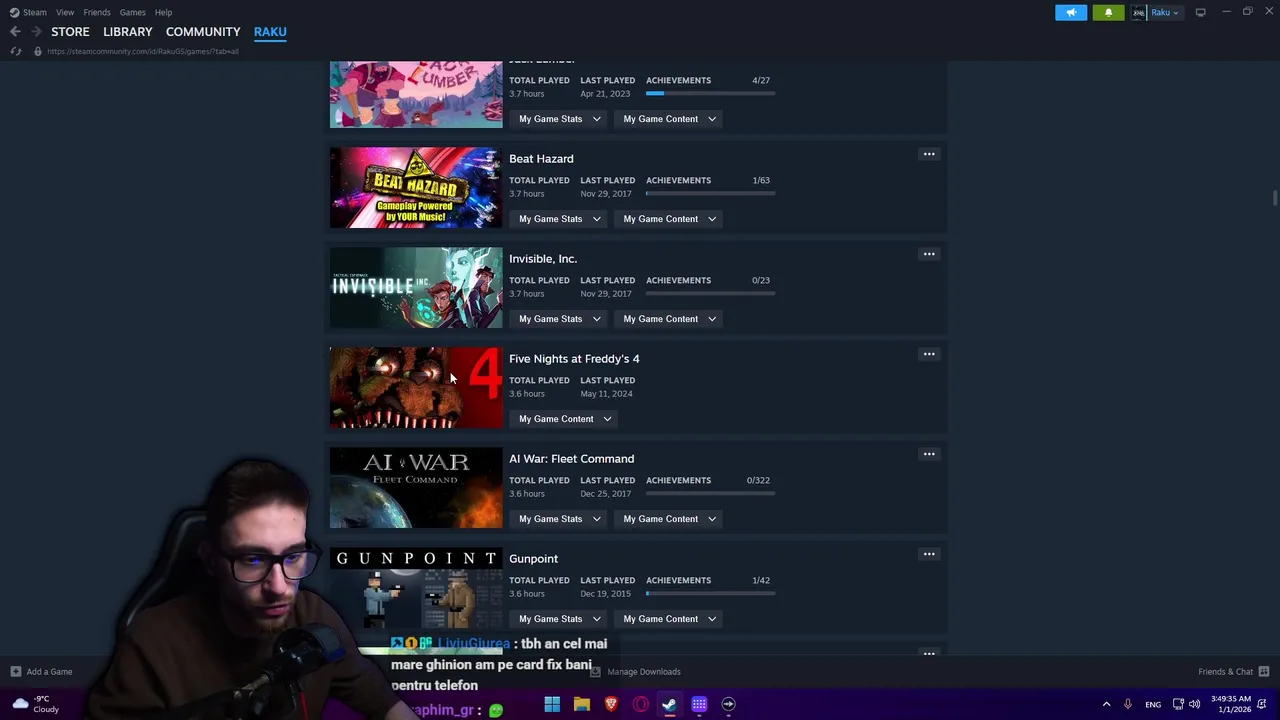Show hidden system tray icons
The width and height of the screenshot is (1280, 720).
pos(1106,705)
